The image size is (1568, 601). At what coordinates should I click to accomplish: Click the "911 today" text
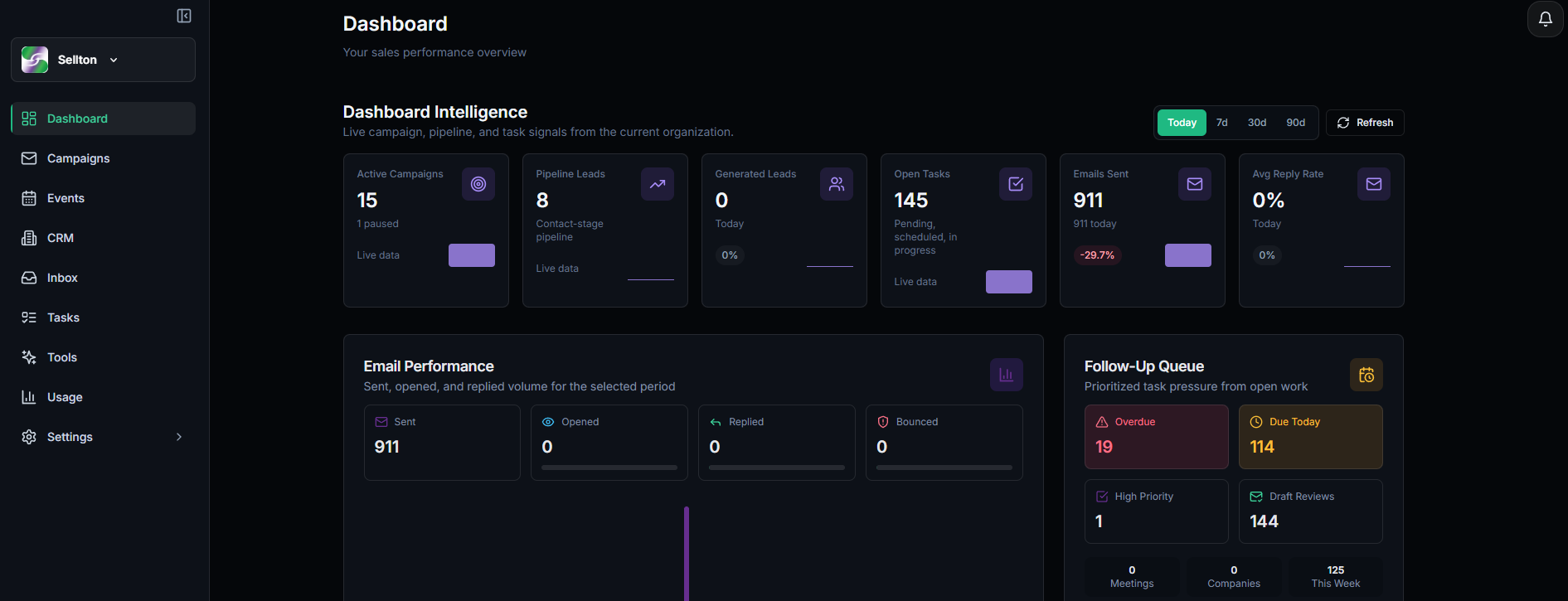pyautogui.click(x=1095, y=224)
